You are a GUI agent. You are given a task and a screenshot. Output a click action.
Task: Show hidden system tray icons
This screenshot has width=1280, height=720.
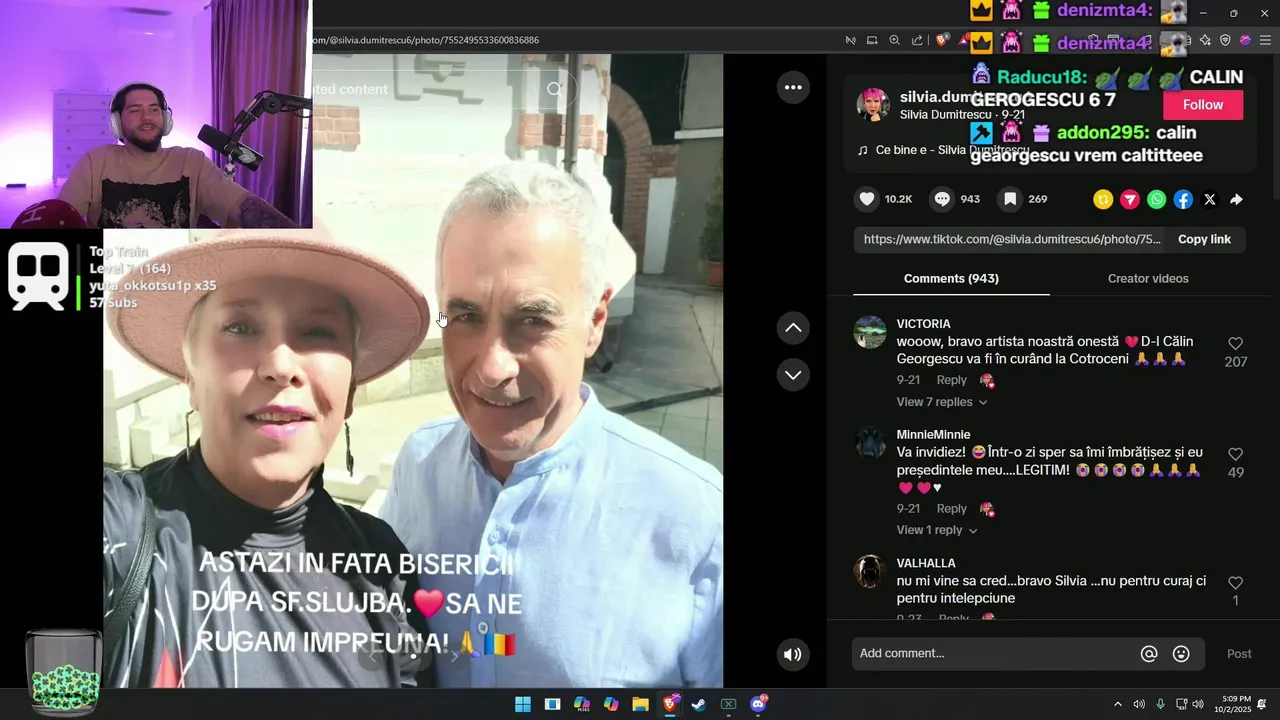(1118, 704)
